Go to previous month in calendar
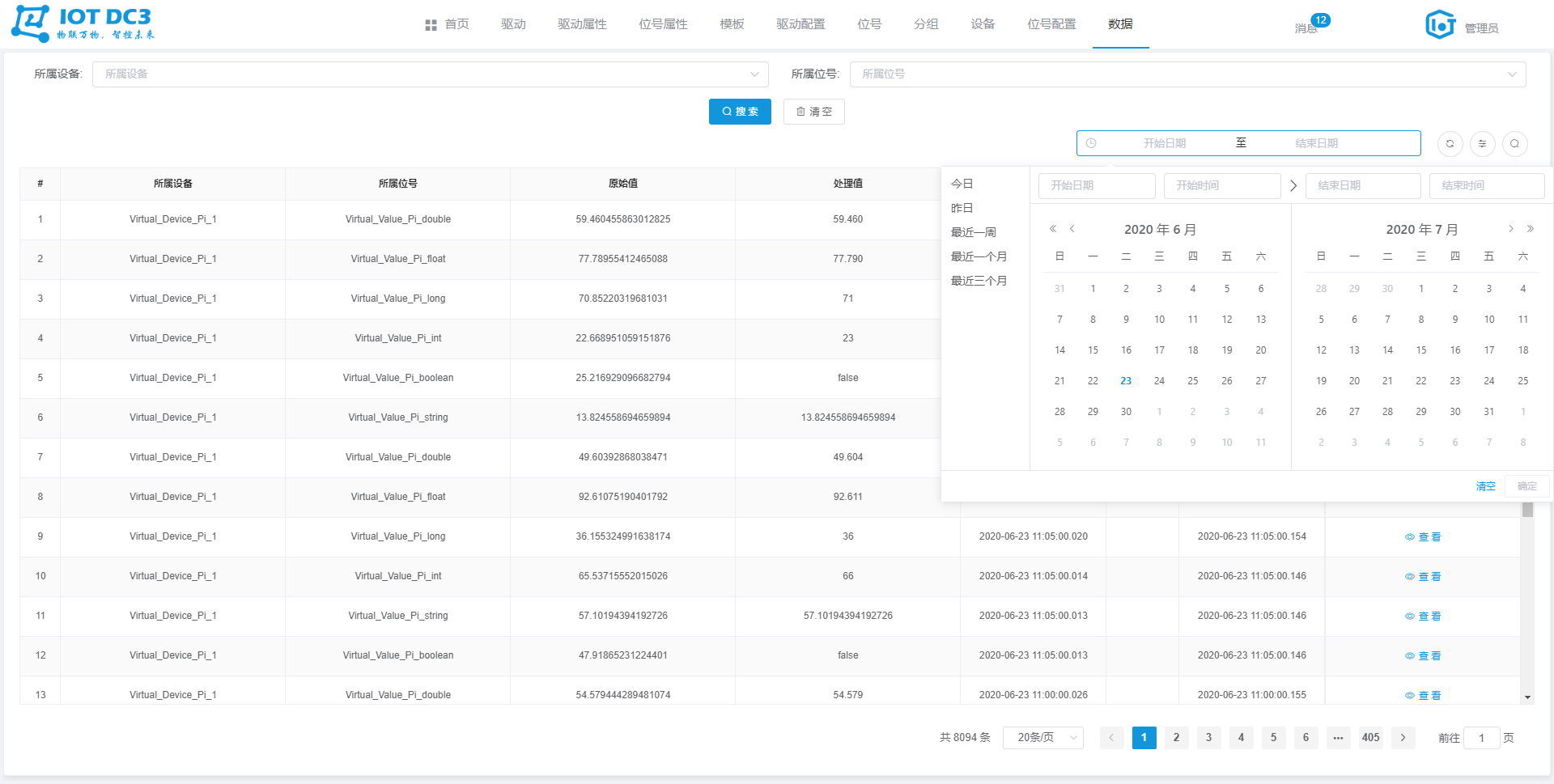1554x784 pixels. [x=1072, y=229]
